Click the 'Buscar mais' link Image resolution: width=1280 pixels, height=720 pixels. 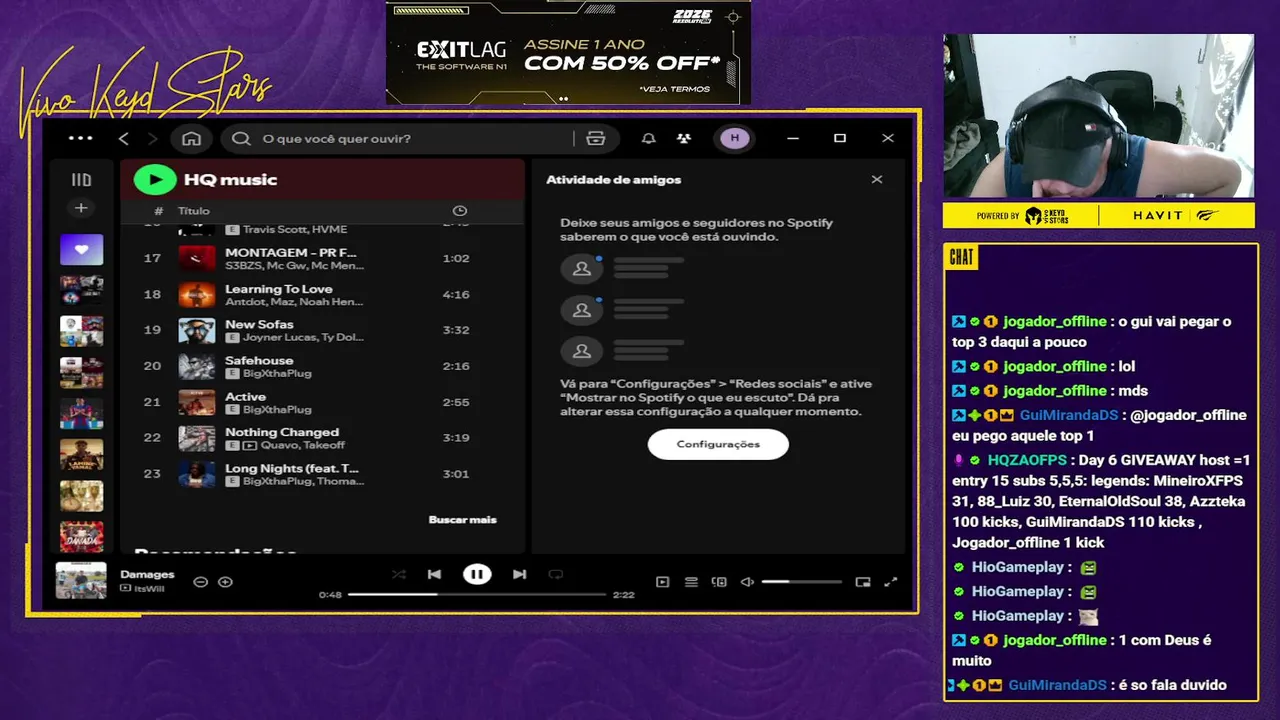click(x=462, y=520)
